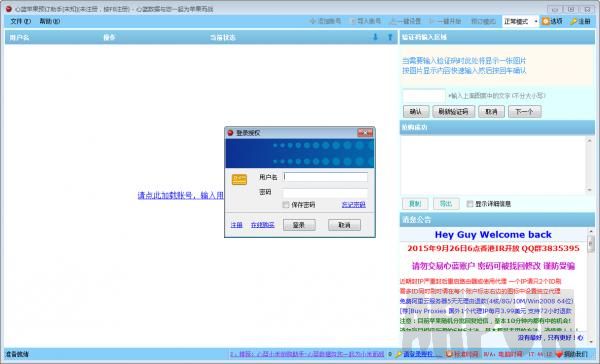Viewport: 600px width, 364px height.
Task: Toggle the 显示详细信息 checkbox
Action: (470, 204)
